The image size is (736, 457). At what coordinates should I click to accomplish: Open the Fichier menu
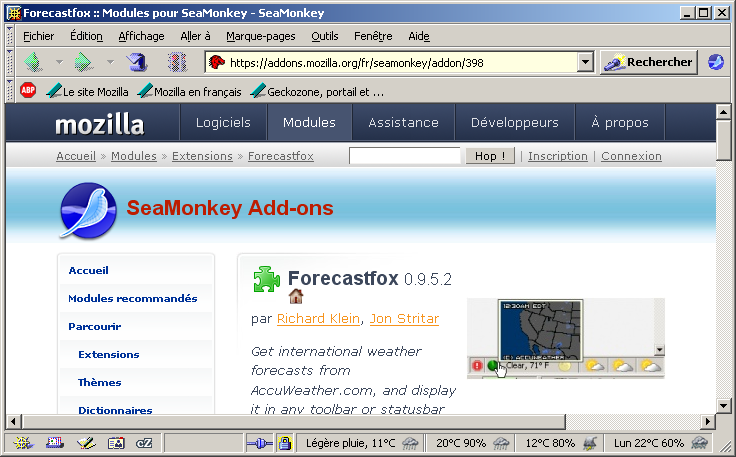38,36
